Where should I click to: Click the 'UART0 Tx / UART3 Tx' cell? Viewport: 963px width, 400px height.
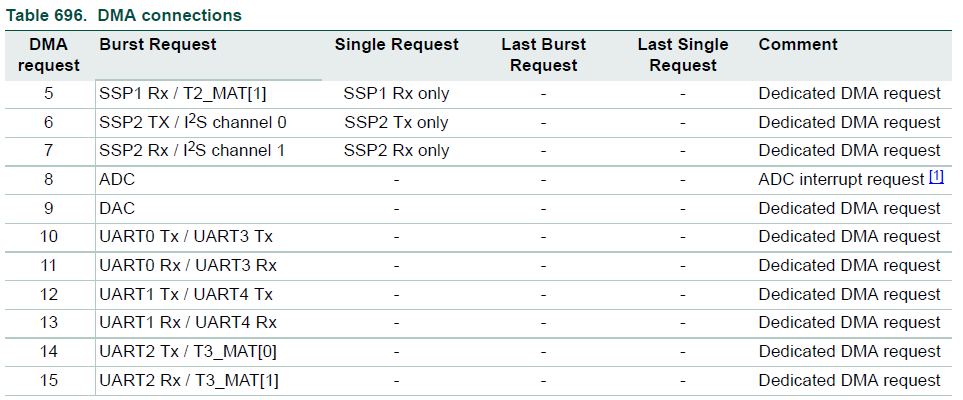[x=186, y=237]
